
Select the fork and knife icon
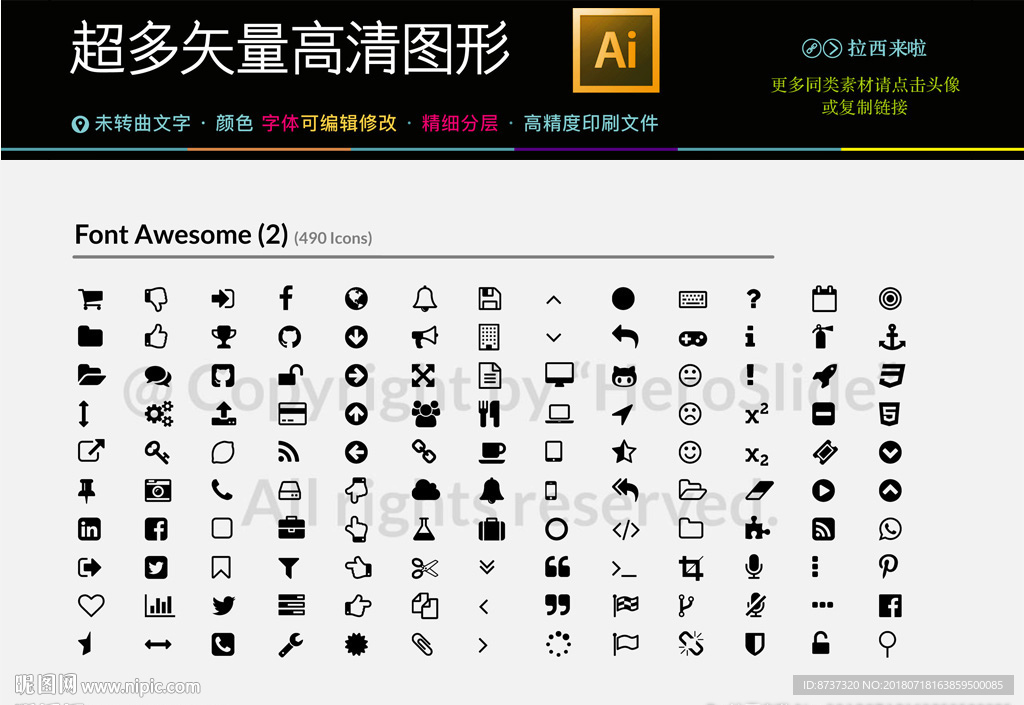pos(490,414)
